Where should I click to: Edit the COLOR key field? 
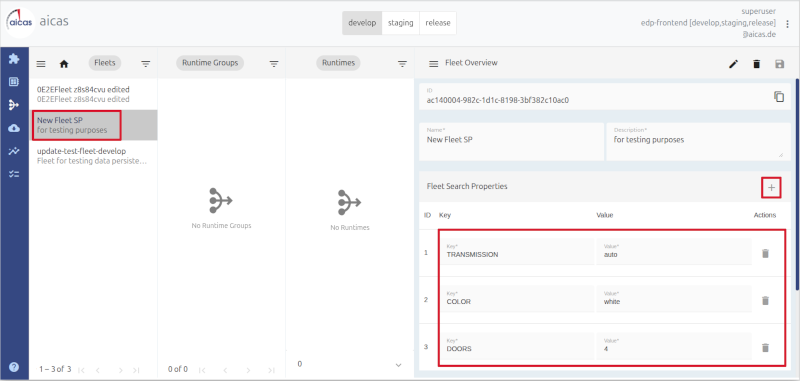[517, 298]
